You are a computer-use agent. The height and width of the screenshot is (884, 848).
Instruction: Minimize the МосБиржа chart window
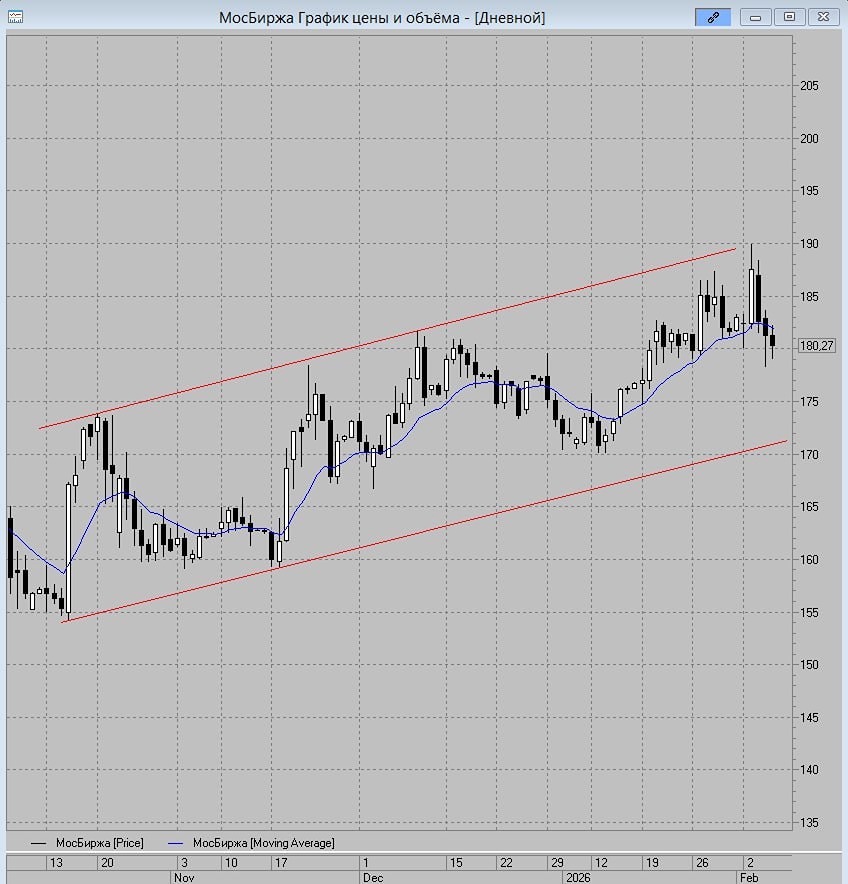(x=756, y=17)
